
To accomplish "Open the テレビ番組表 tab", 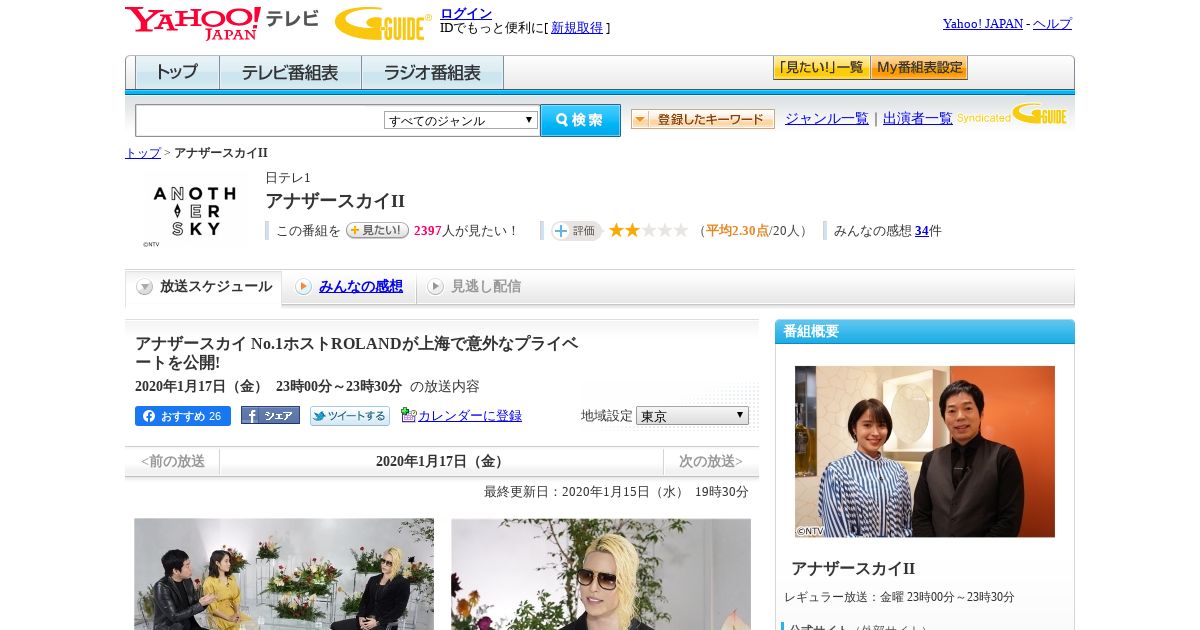I will [x=290, y=72].
